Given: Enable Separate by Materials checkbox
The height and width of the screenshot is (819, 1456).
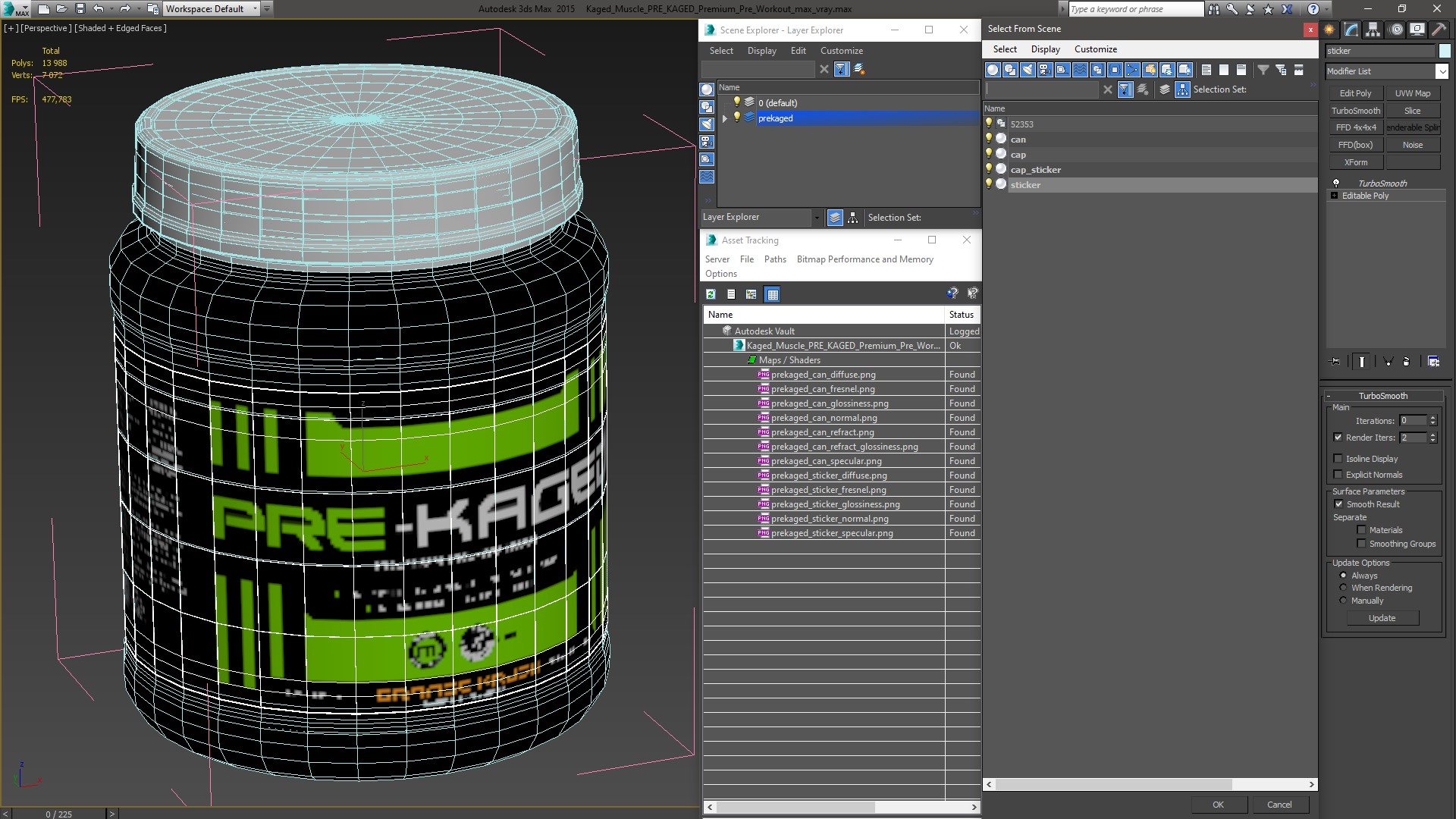Looking at the screenshot, I should [1361, 530].
